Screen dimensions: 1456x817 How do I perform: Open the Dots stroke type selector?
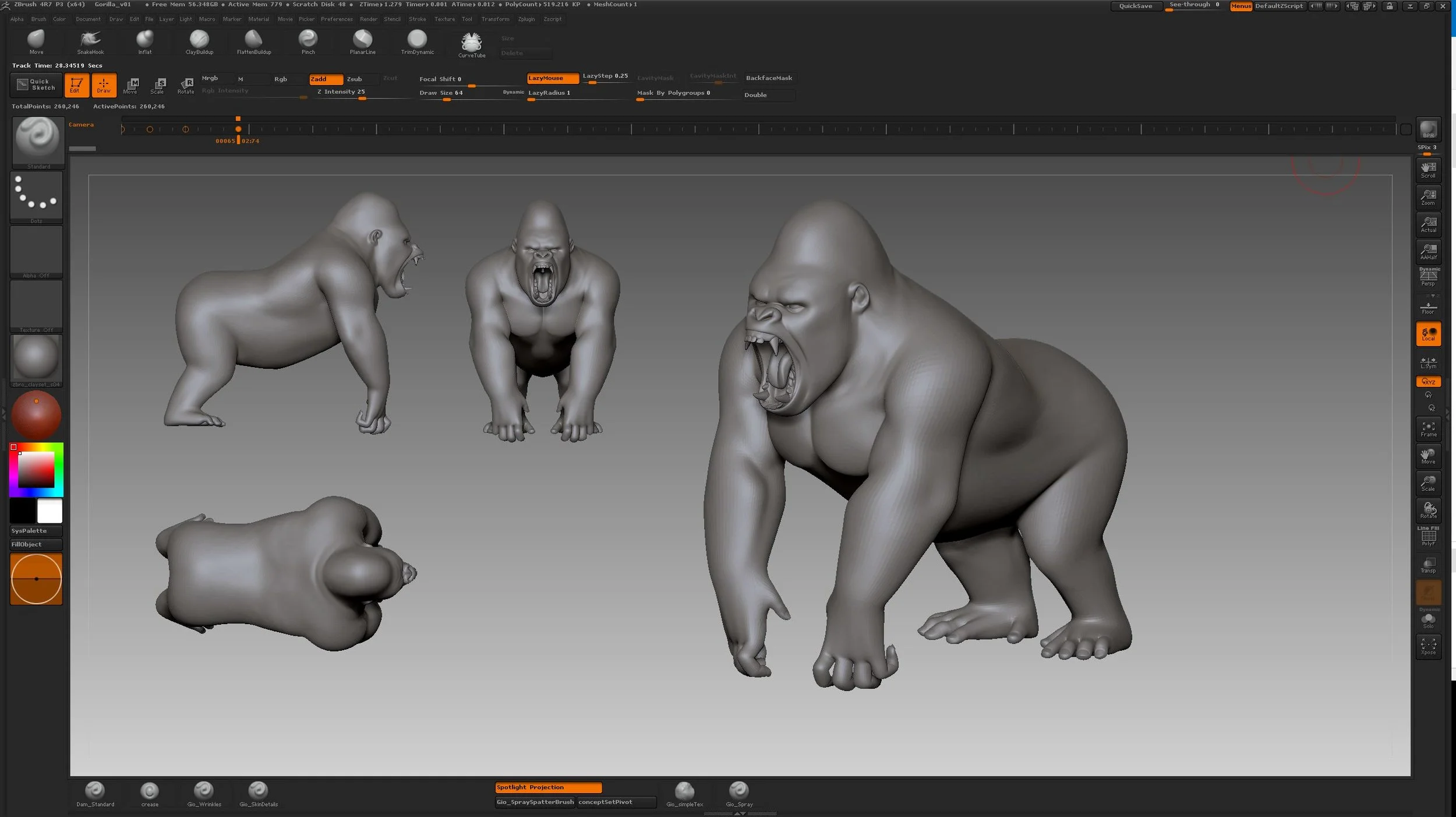pos(36,195)
